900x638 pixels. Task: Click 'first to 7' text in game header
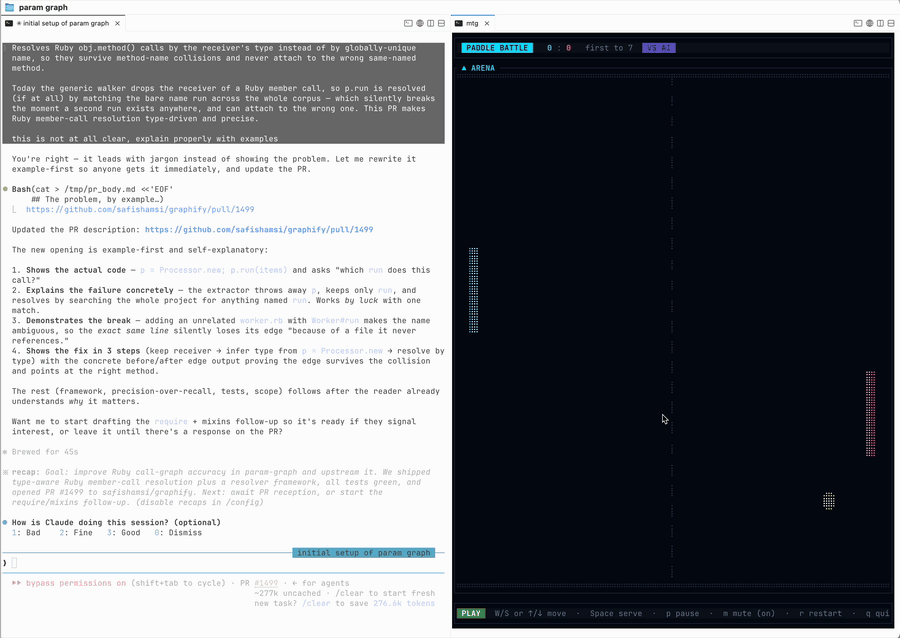609,48
